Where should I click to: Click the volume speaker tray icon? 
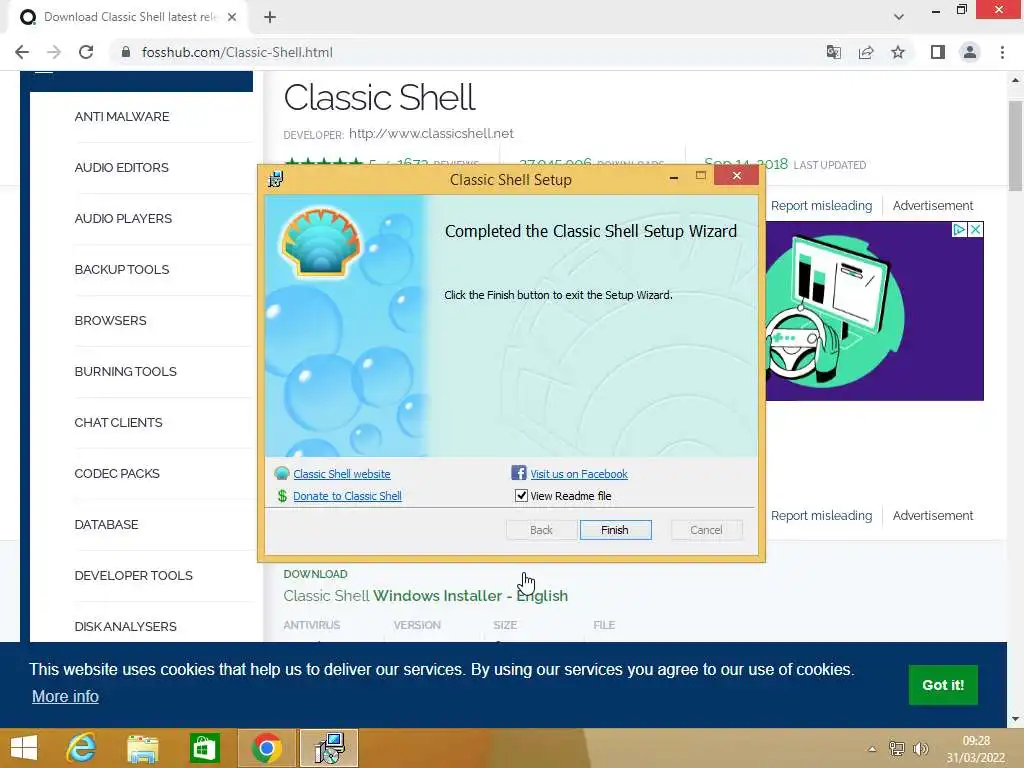coord(921,749)
